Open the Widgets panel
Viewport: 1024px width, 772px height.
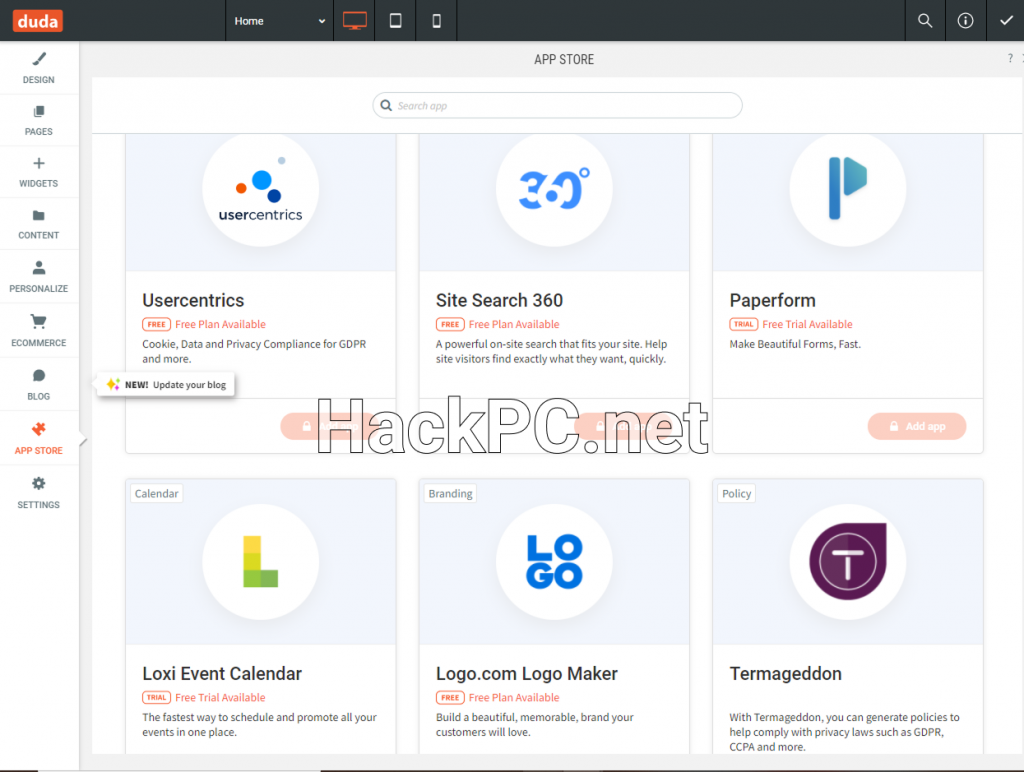(39, 172)
